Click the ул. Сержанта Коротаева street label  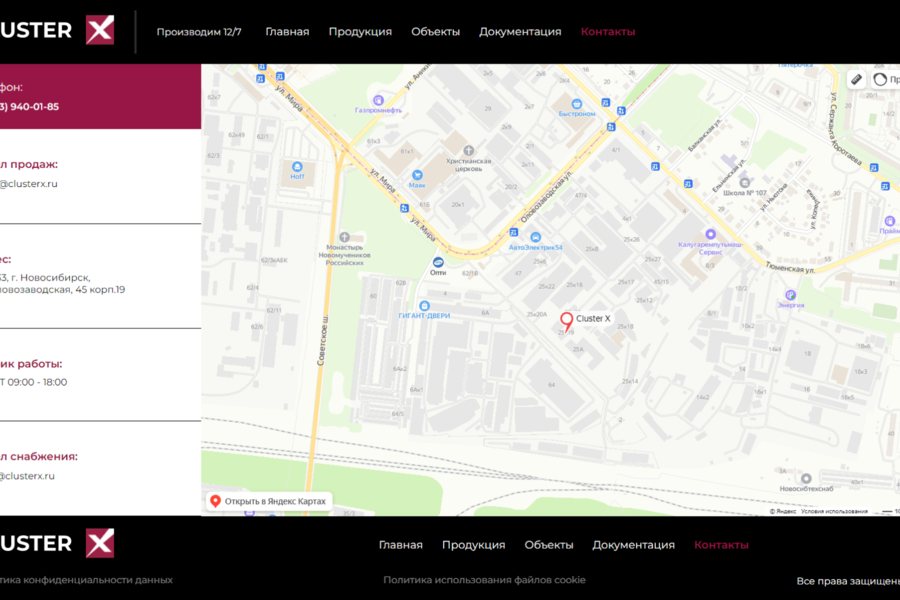pyautogui.click(x=846, y=129)
